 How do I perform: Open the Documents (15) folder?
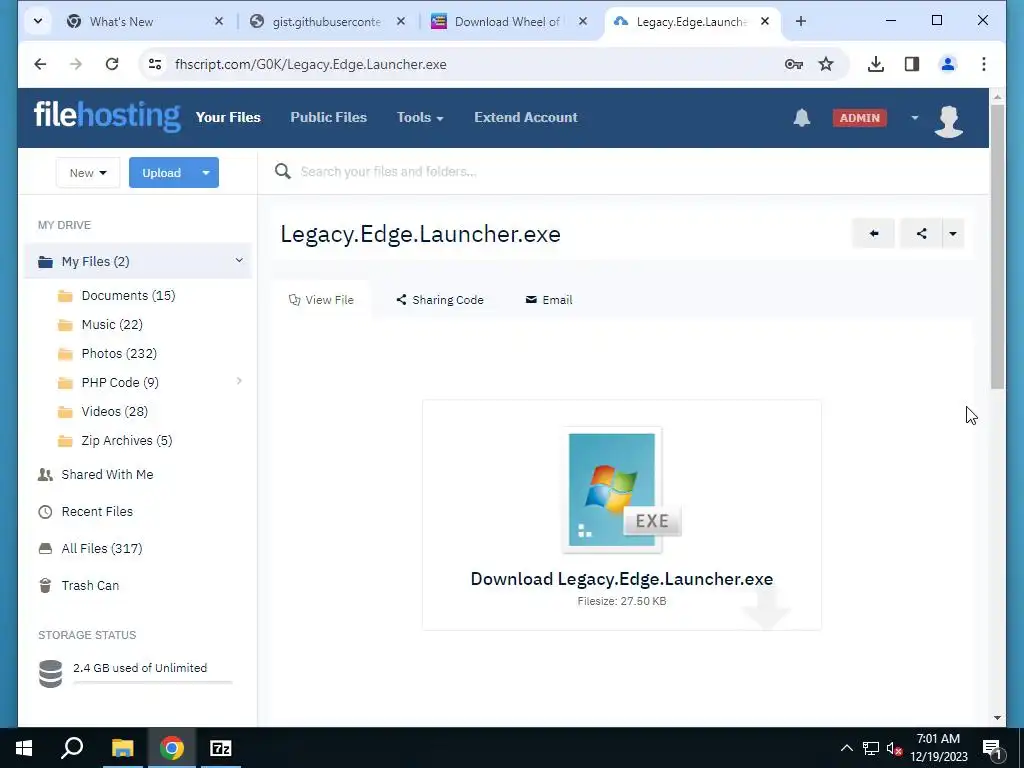tap(128, 295)
